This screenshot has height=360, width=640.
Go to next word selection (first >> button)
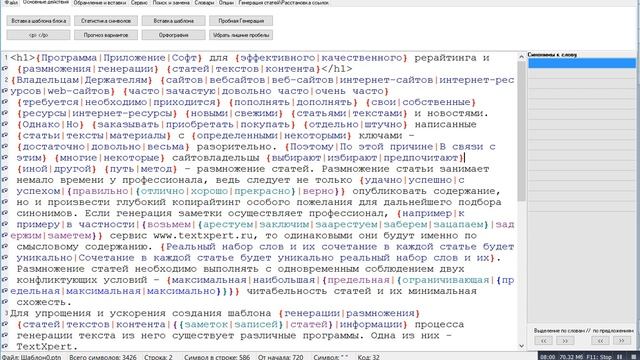(565, 340)
